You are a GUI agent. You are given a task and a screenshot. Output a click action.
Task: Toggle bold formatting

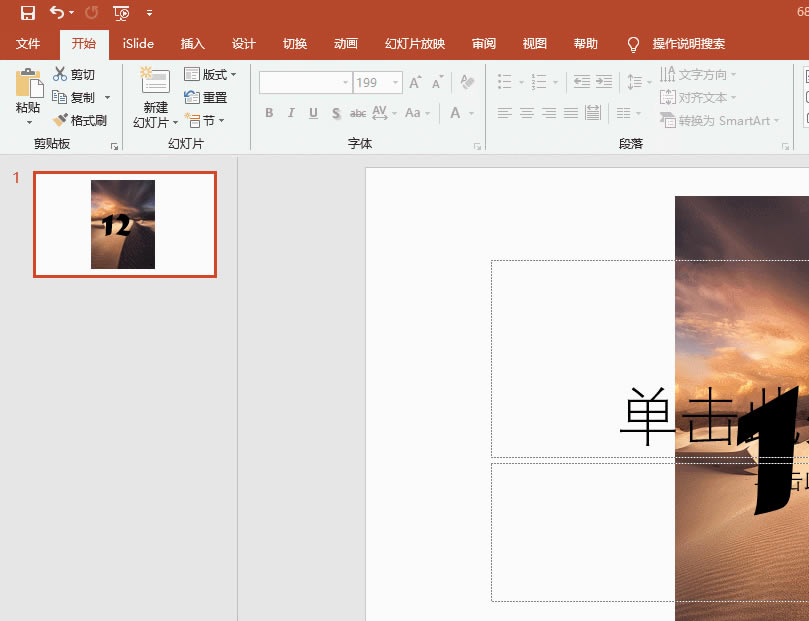tap(269, 113)
